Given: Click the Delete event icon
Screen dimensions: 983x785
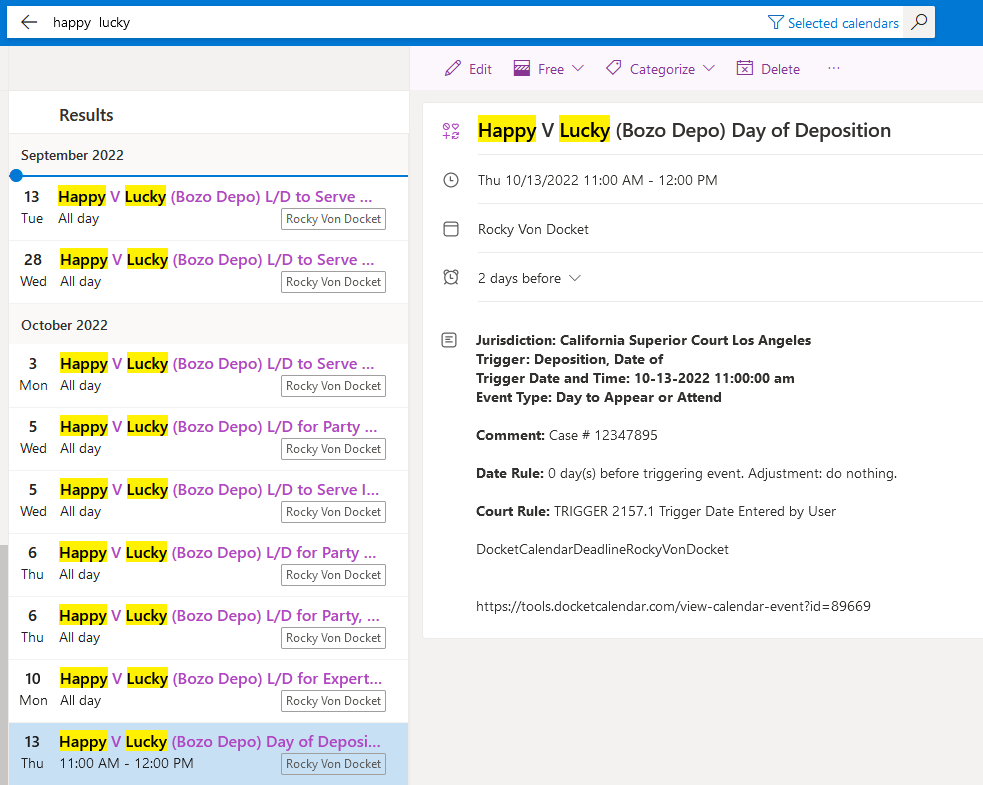Looking at the screenshot, I should (x=744, y=67).
